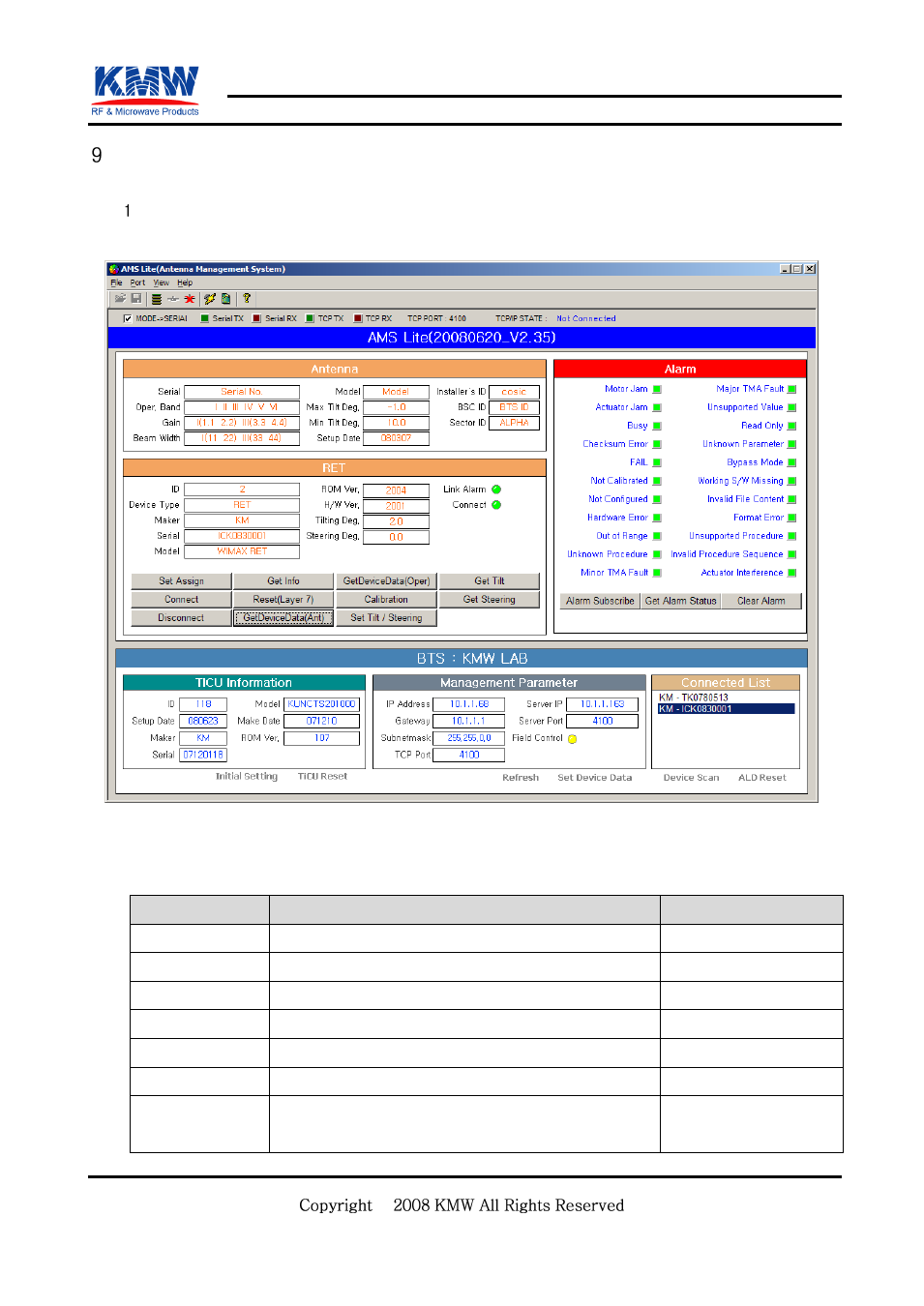The image size is (924, 1306).
Task: Click the Major TMA Fault indicator square
Action: click(792, 390)
